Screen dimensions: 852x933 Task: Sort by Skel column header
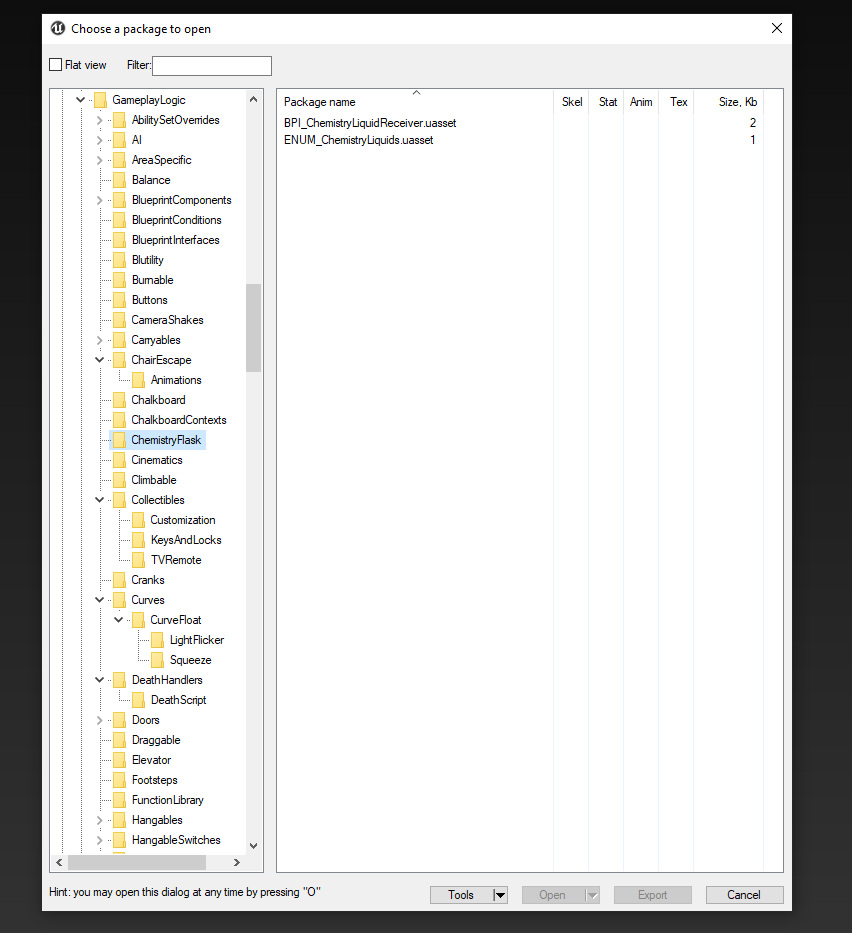coord(571,102)
